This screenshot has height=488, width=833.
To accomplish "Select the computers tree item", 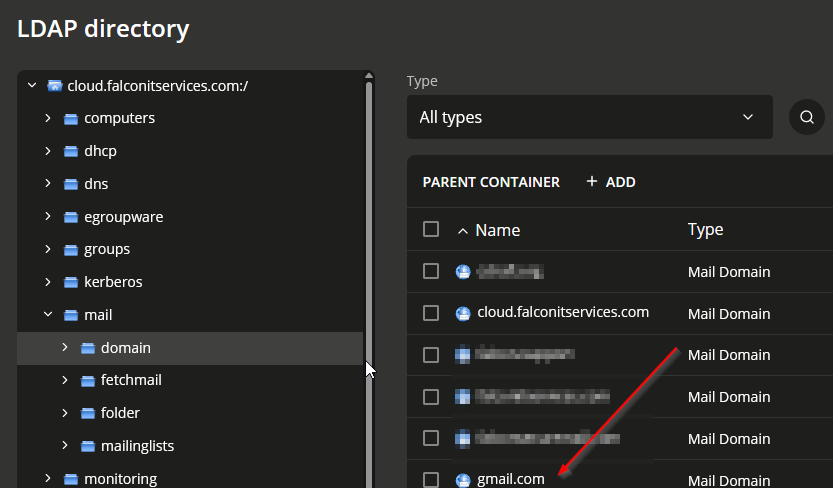I will 120,118.
